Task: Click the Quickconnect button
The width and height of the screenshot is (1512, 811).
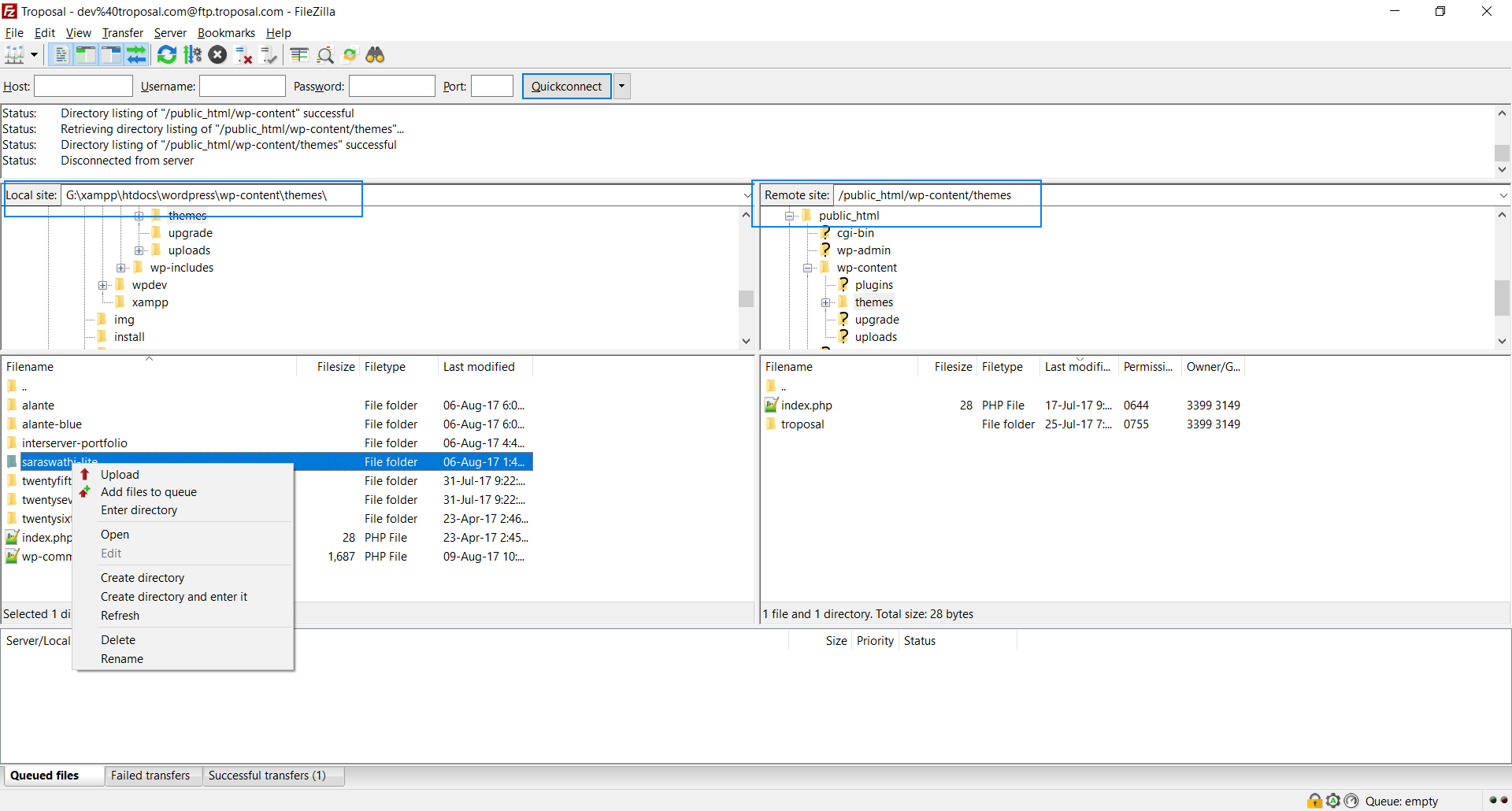Action: (566, 86)
